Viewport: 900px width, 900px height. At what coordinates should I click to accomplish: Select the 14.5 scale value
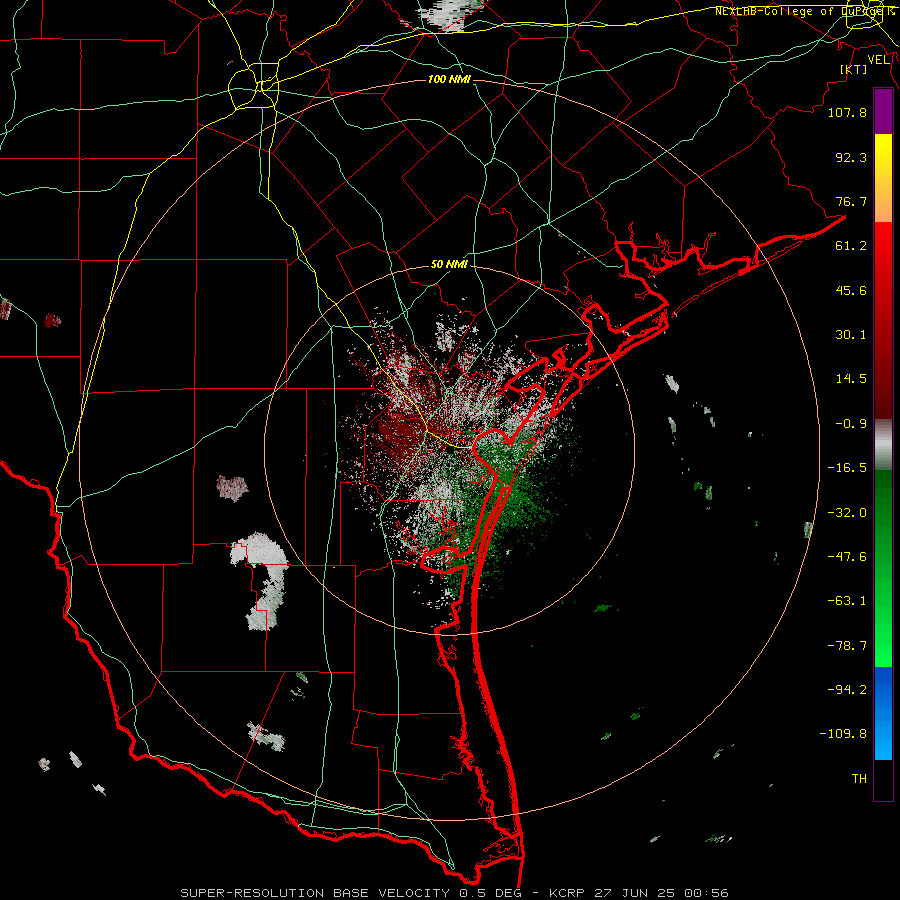click(851, 379)
